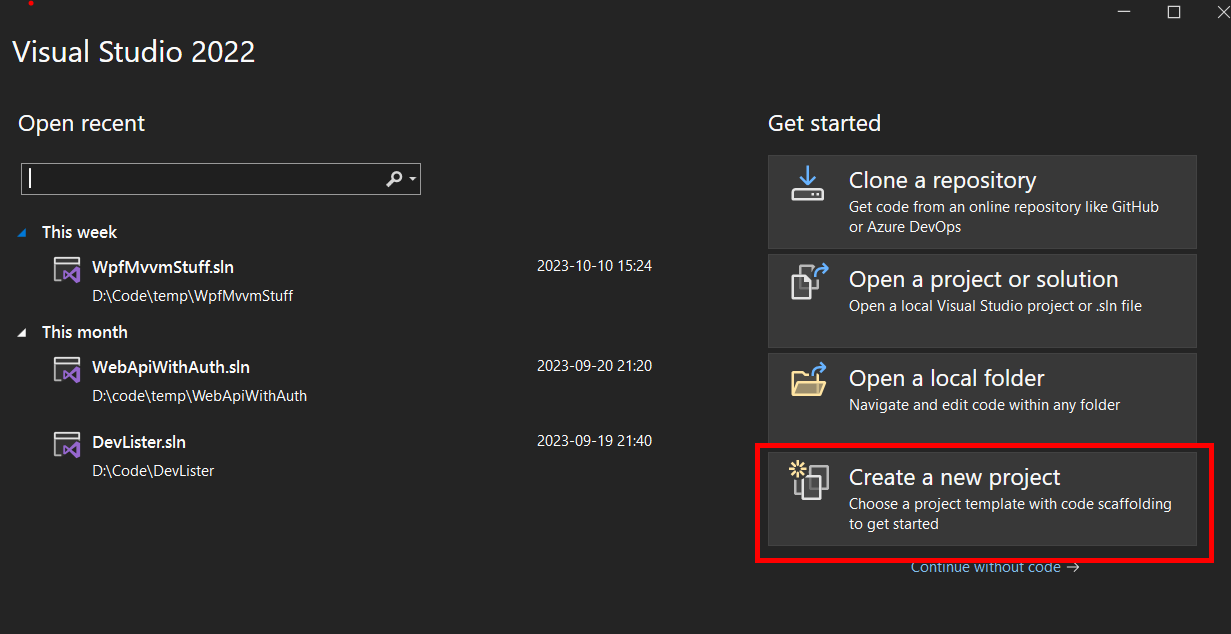This screenshot has height=634, width=1231.
Task: Click the WebApiWithAuth.sln solution icon
Action: tap(67, 370)
